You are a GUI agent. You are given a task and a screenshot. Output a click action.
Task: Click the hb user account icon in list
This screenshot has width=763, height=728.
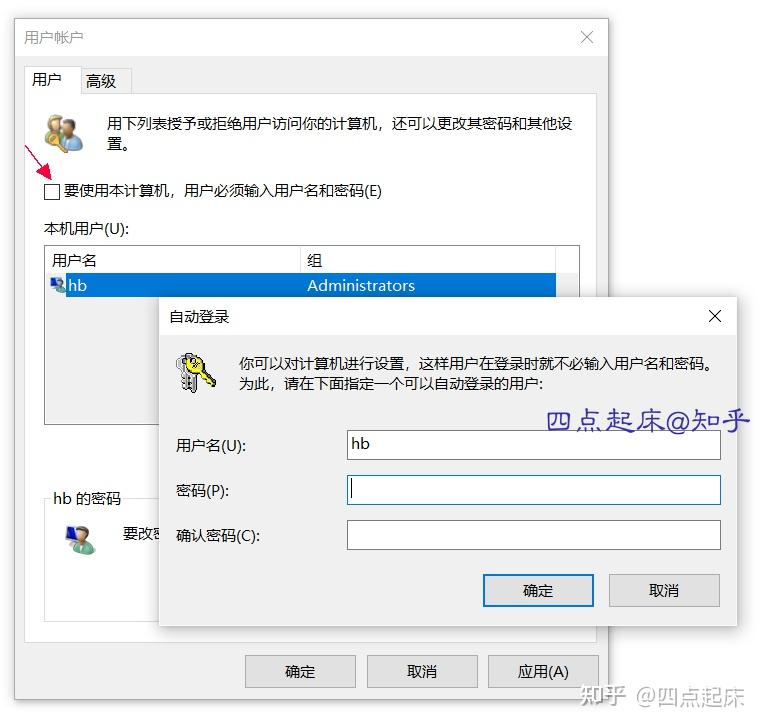58,285
